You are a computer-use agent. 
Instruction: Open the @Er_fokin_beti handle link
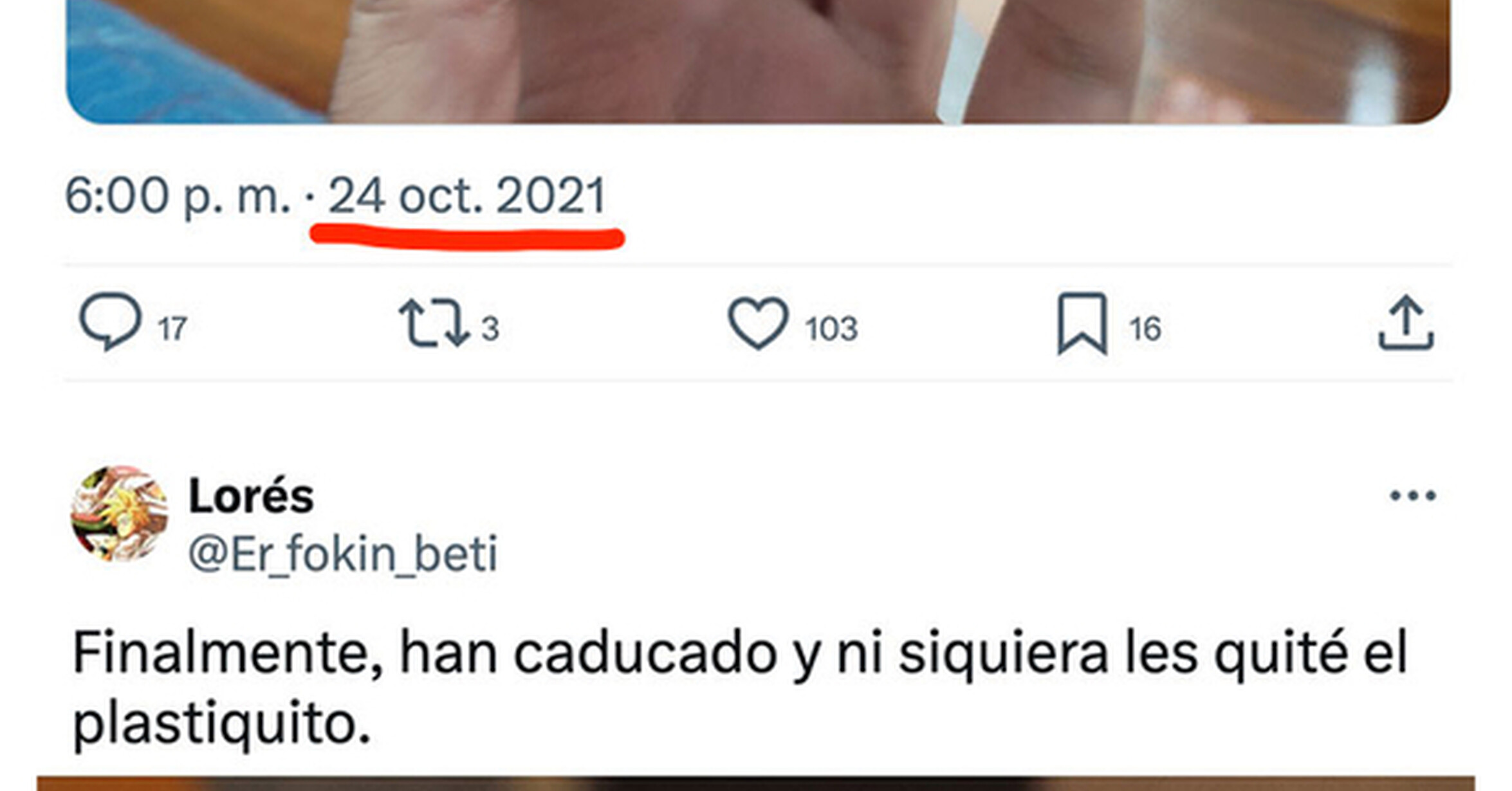click(x=343, y=554)
